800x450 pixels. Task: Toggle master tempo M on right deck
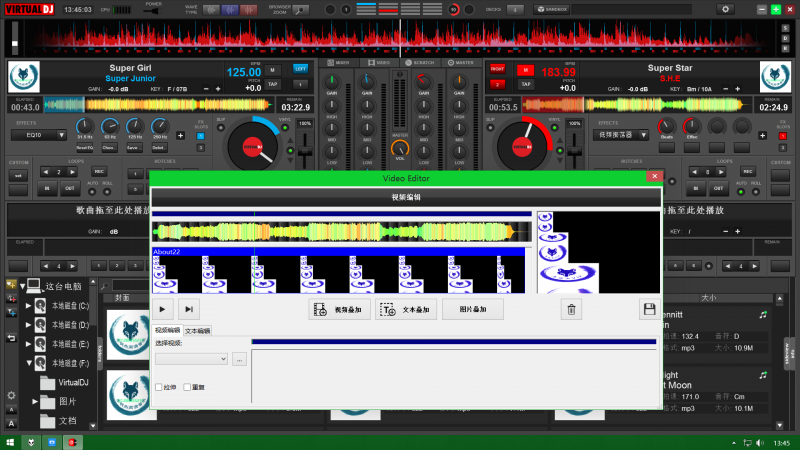tap(526, 70)
